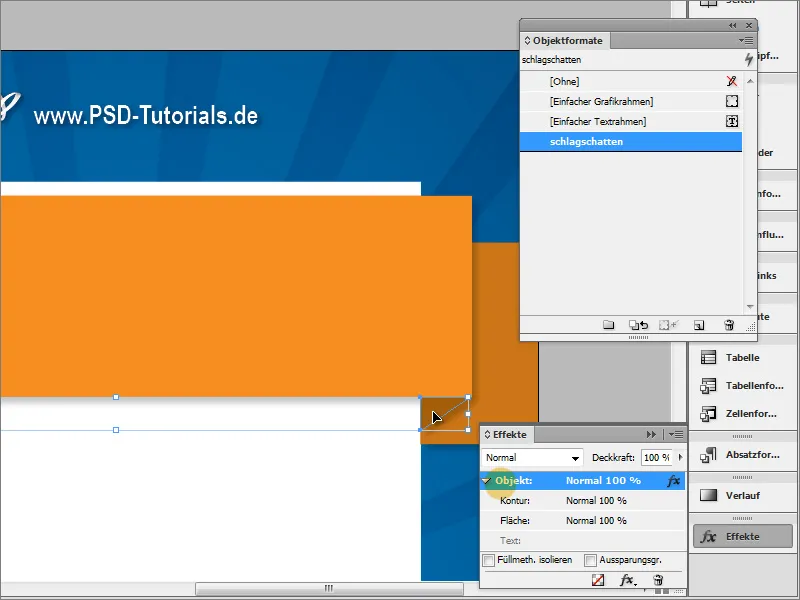The width and height of the screenshot is (800, 600).
Task: Click the Effekte panel tab
Action: (x=506, y=434)
